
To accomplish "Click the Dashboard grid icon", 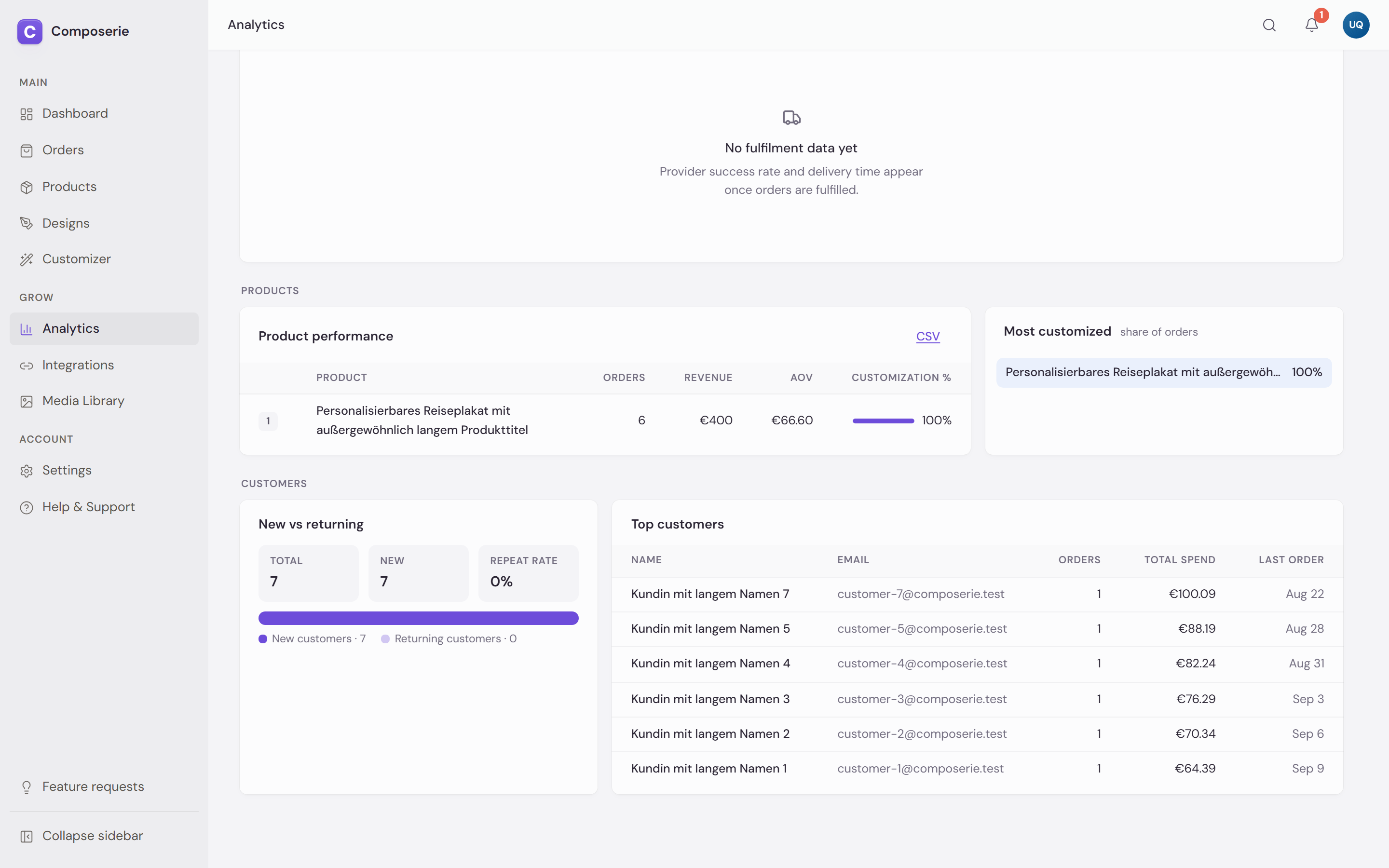I will coord(27,114).
